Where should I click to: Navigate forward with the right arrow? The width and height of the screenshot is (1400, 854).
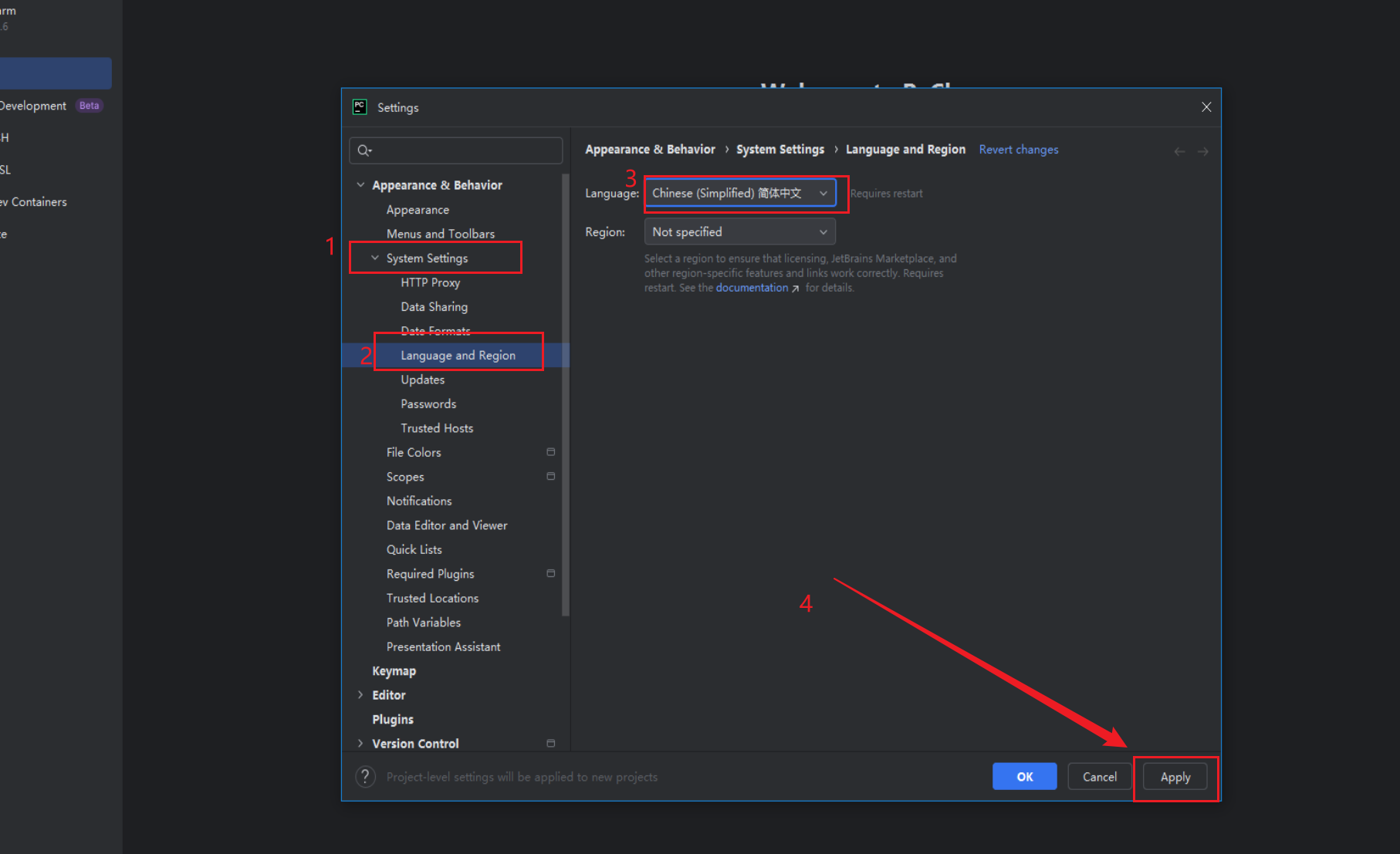point(1203,151)
